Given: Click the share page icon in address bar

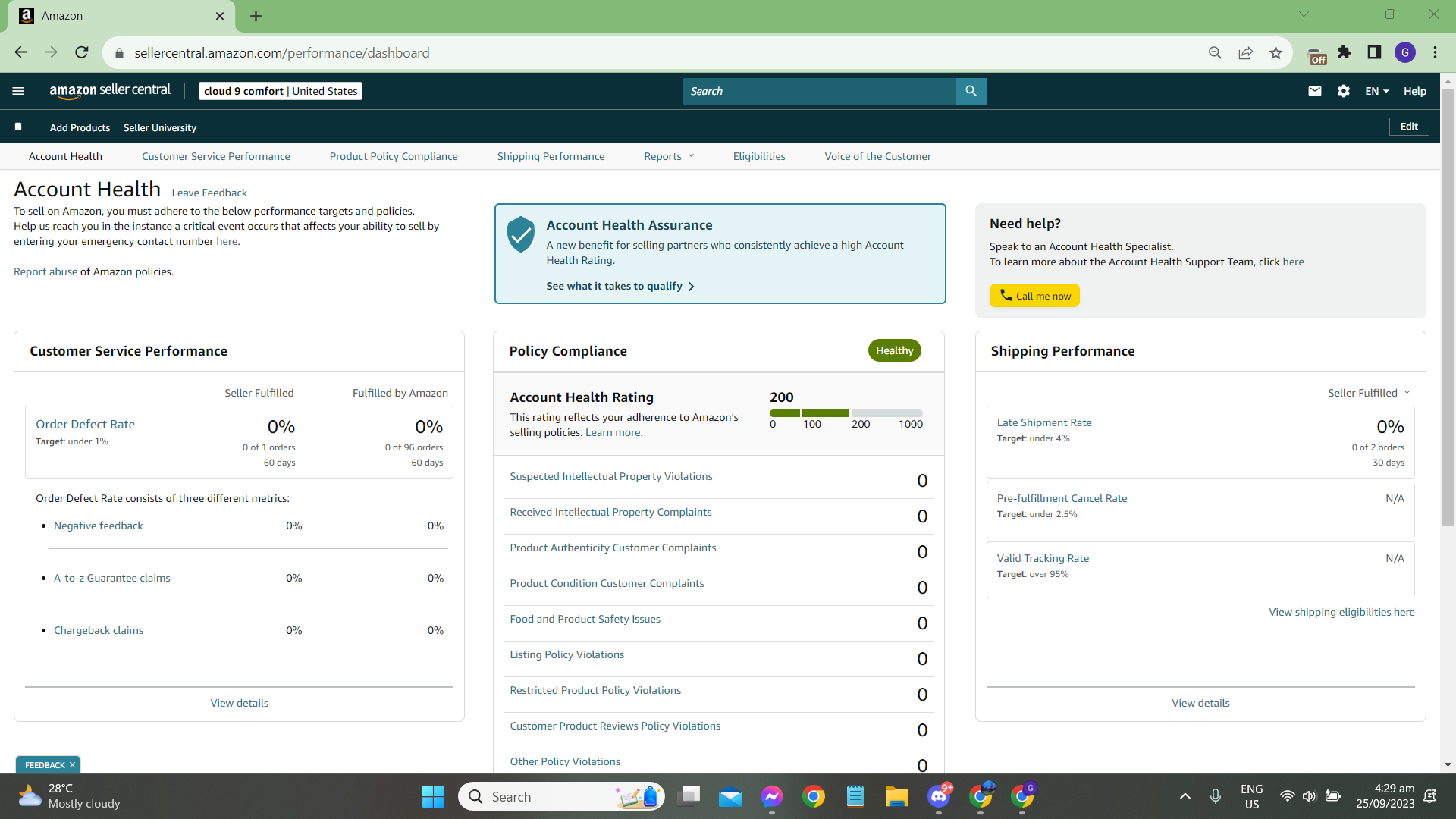Looking at the screenshot, I should (1245, 52).
